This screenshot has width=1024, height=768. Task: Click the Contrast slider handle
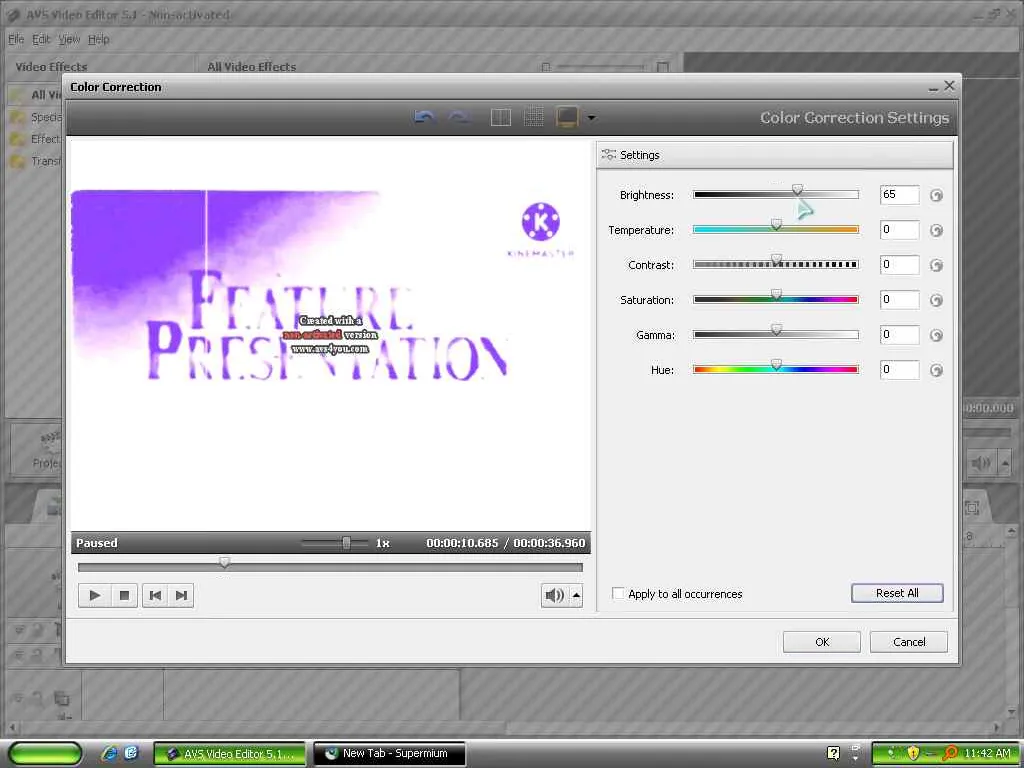[776, 260]
